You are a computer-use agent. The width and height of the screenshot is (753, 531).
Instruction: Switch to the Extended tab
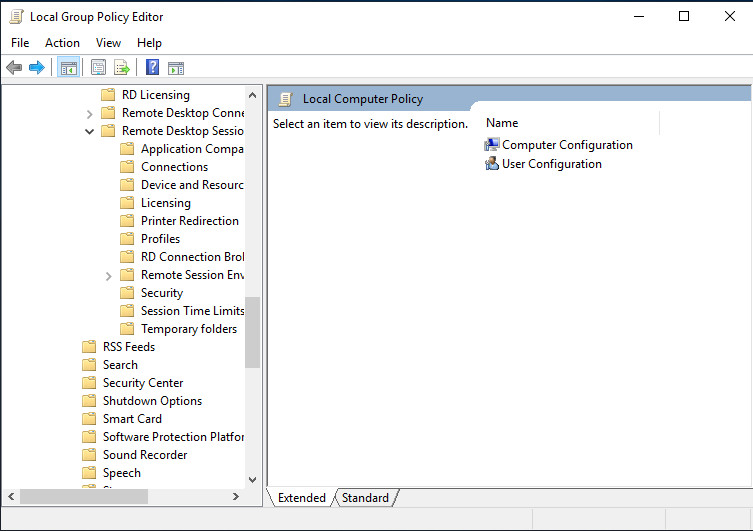tap(301, 498)
